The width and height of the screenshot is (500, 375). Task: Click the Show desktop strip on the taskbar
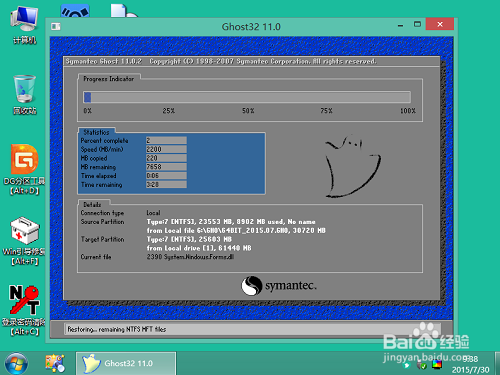(x=497, y=363)
